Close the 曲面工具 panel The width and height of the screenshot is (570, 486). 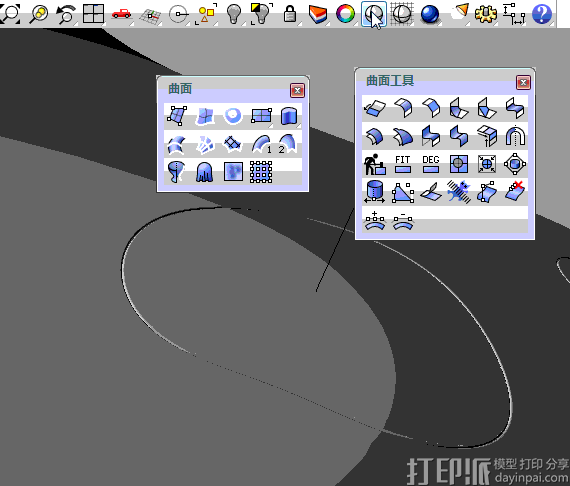click(x=523, y=83)
